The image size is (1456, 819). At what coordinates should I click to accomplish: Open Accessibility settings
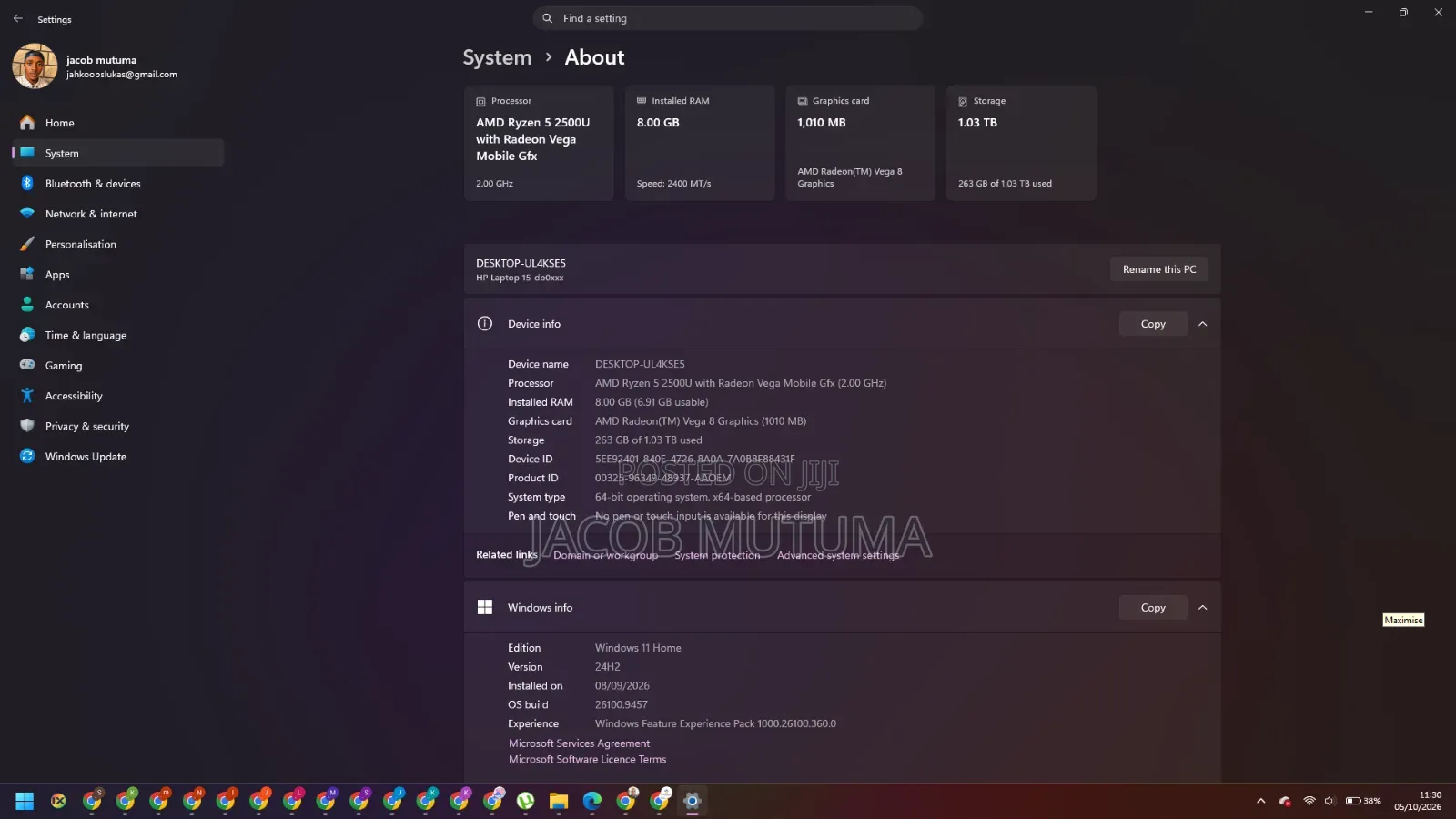tap(118, 396)
